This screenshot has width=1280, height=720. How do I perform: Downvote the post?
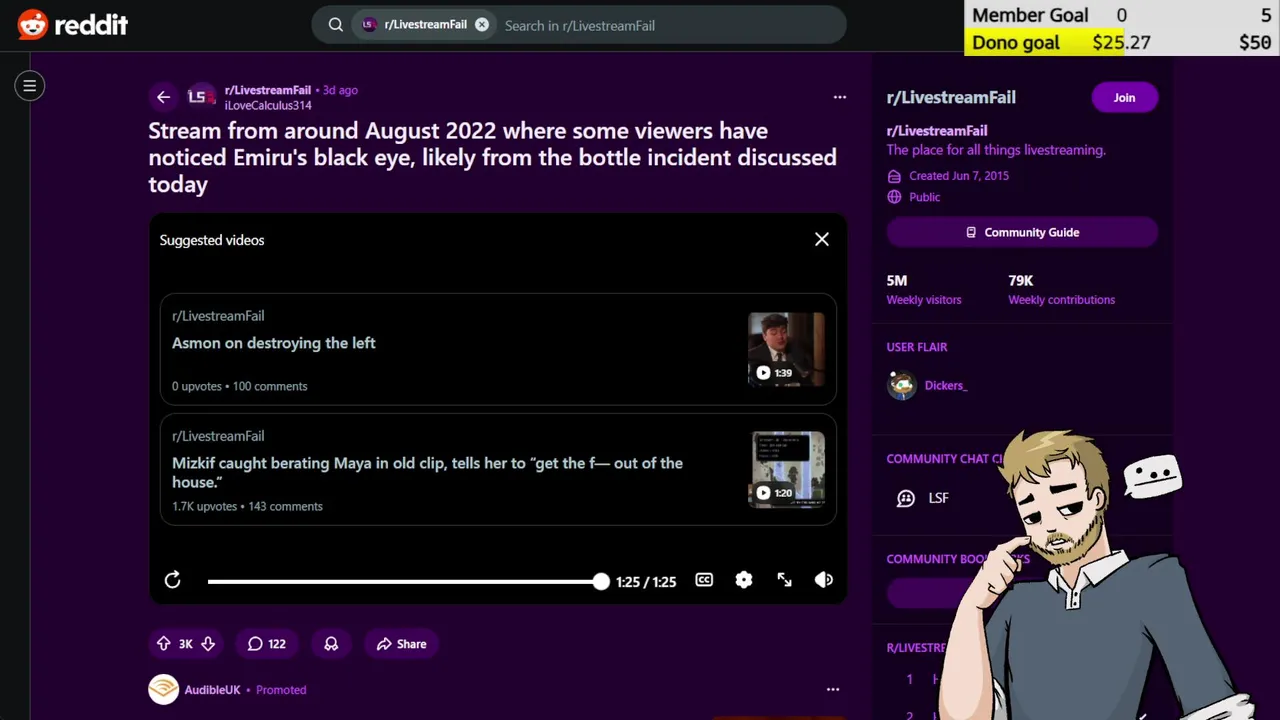208,644
